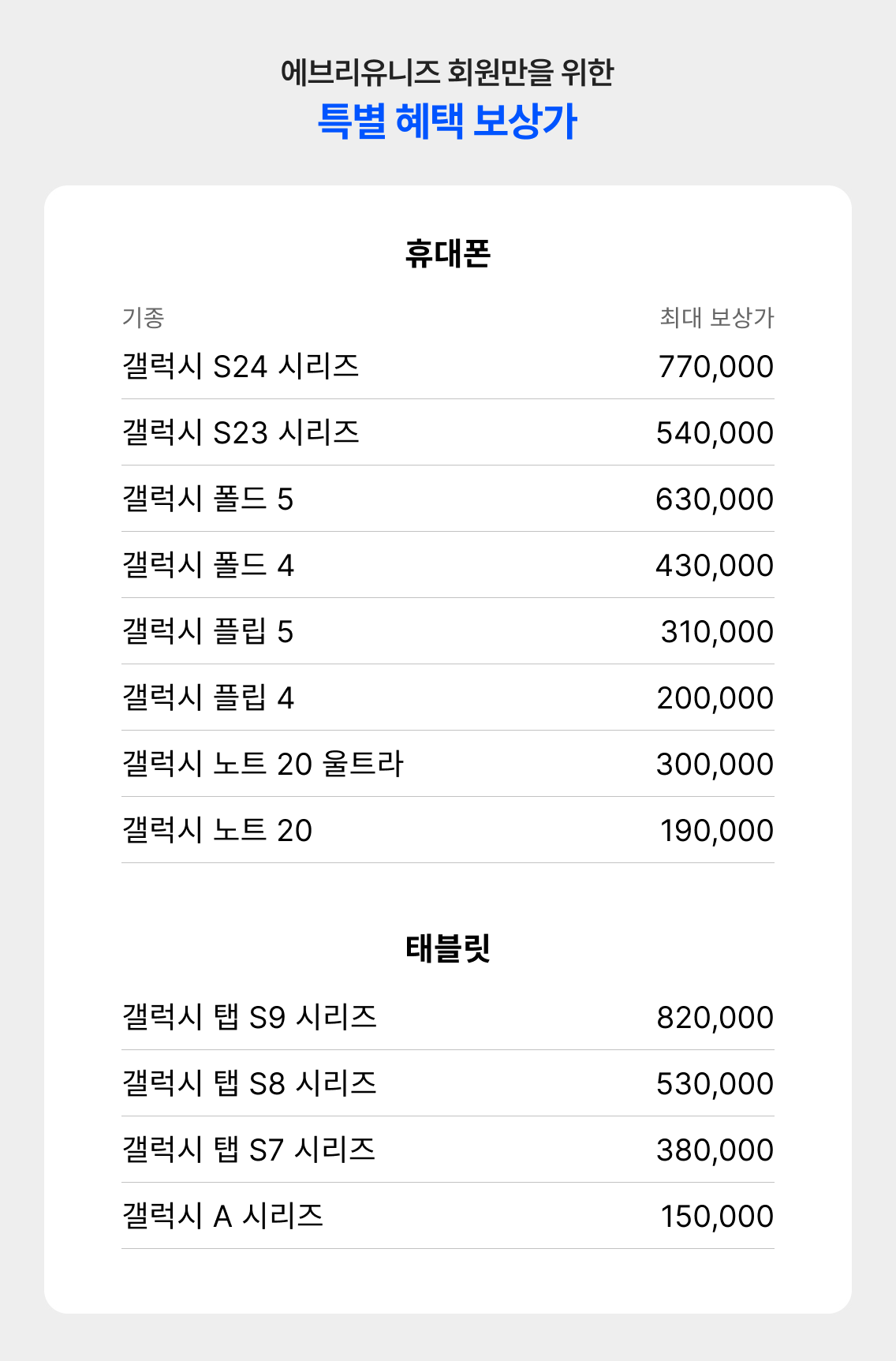Click the 갤럭시 S24 시리즈 row
Image resolution: width=896 pixels, height=1361 pixels.
coord(448,366)
